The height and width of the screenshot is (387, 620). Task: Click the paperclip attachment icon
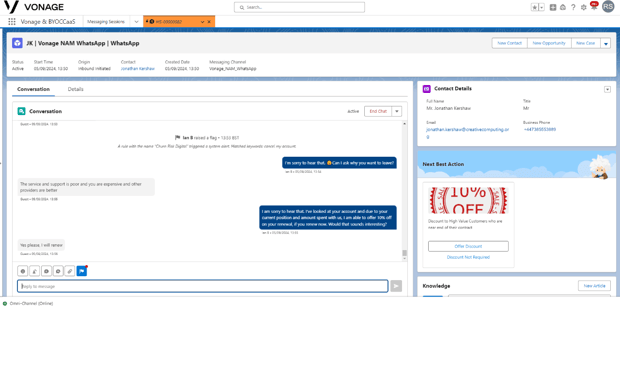pos(70,271)
